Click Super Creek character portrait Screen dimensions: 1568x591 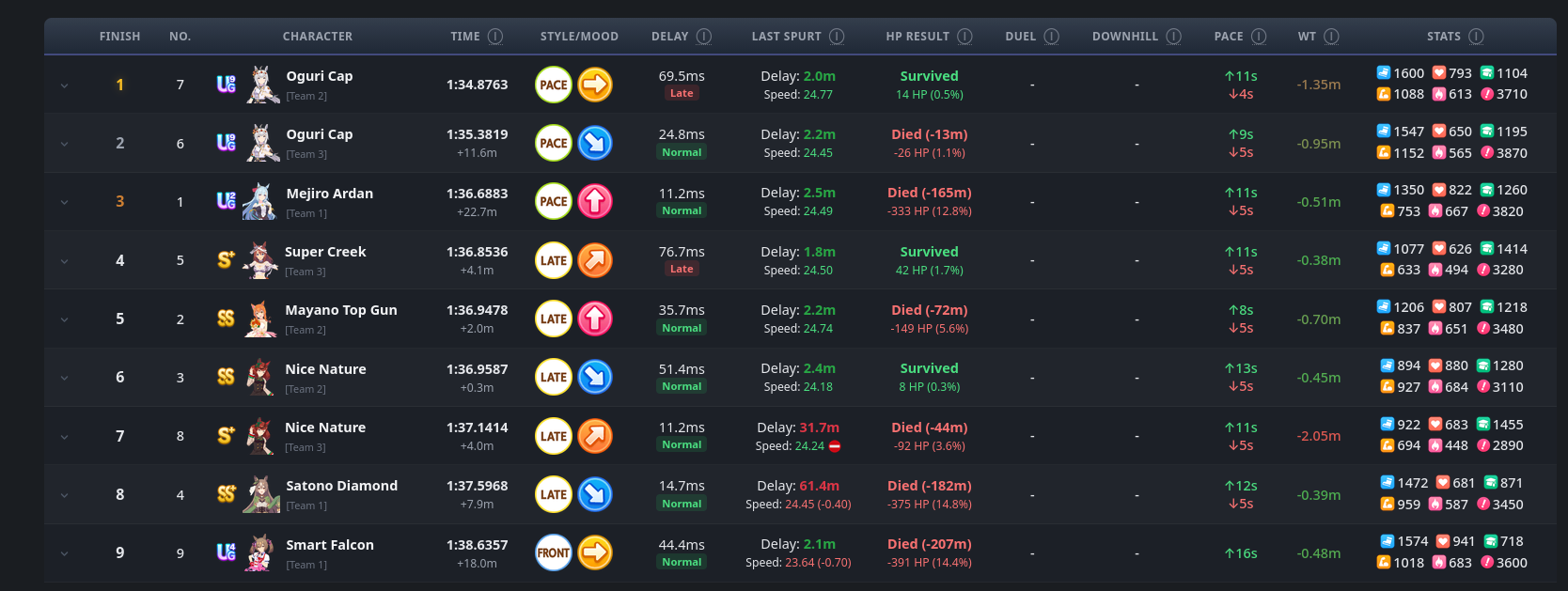[260, 260]
